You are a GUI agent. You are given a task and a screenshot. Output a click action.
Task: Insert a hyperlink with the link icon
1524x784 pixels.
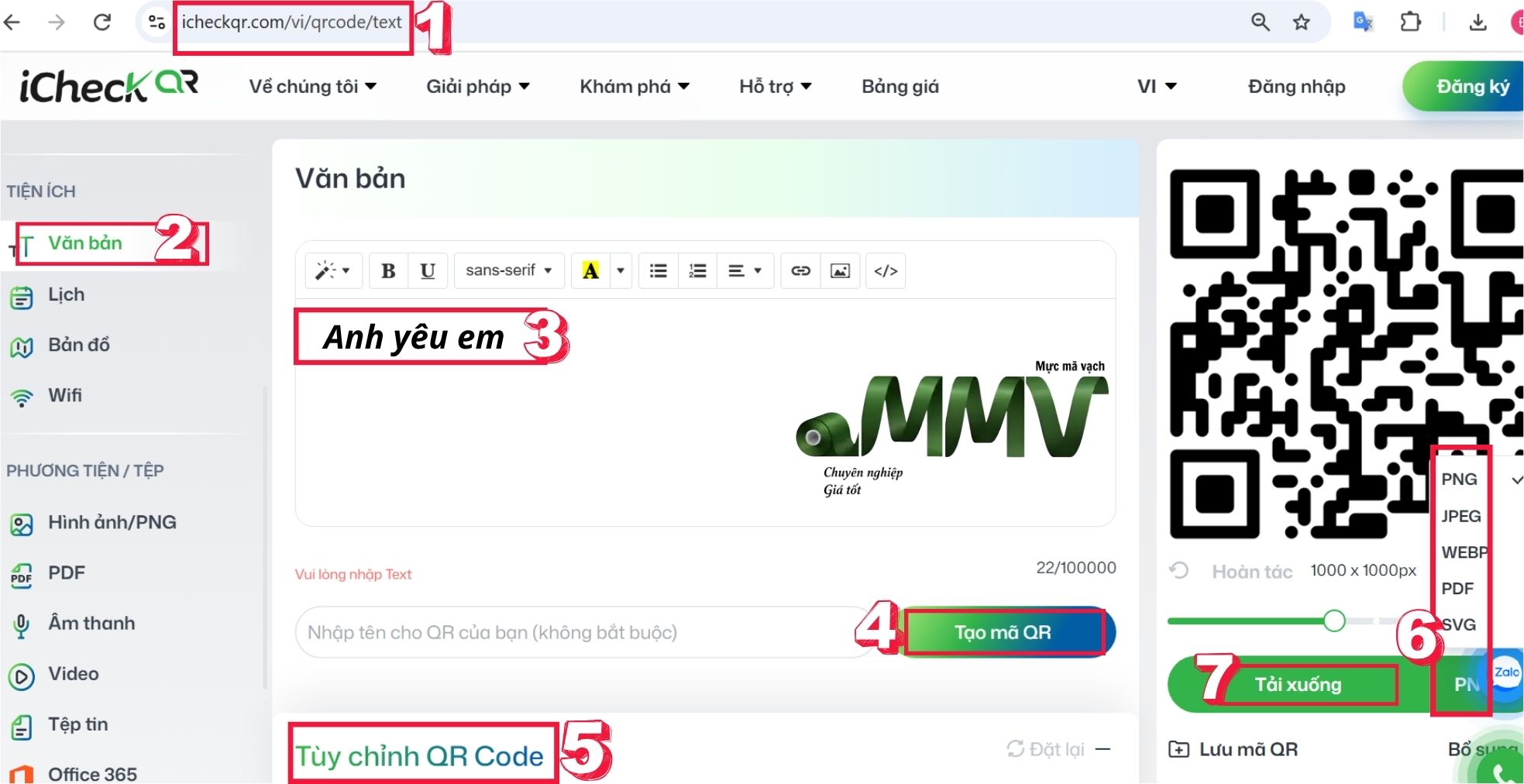[800, 270]
